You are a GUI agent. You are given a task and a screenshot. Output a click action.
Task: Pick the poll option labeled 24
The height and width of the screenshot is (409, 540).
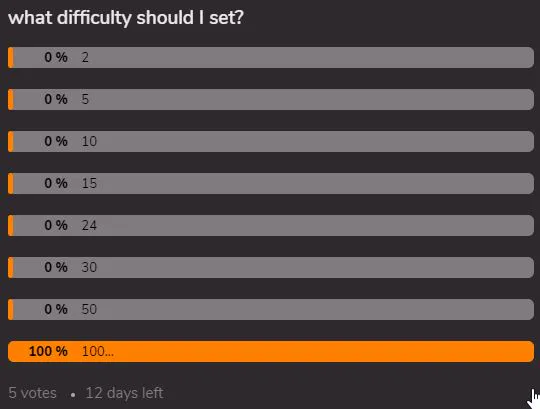[271, 225]
